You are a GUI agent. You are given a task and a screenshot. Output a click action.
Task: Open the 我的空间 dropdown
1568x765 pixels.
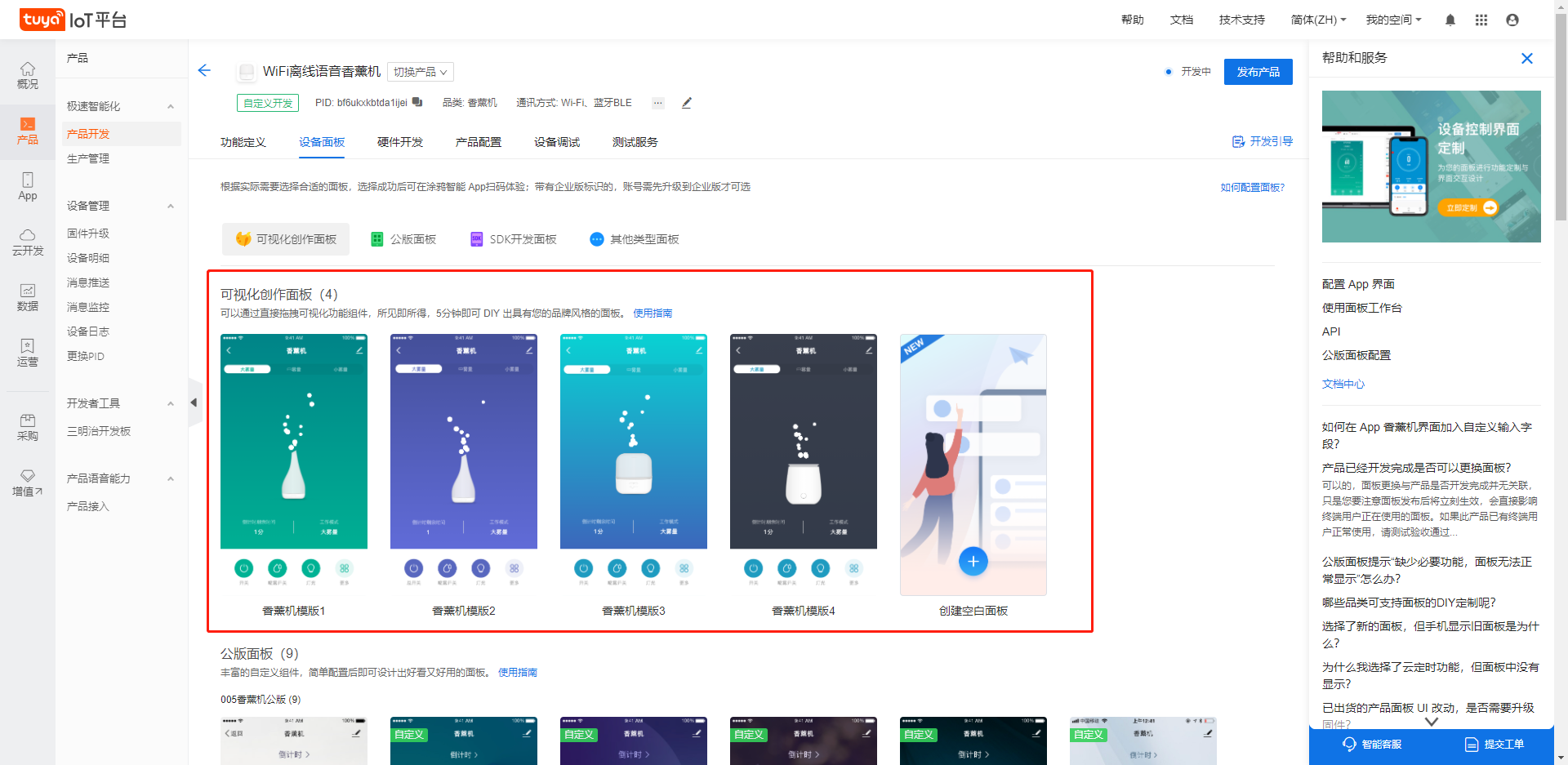[1393, 20]
